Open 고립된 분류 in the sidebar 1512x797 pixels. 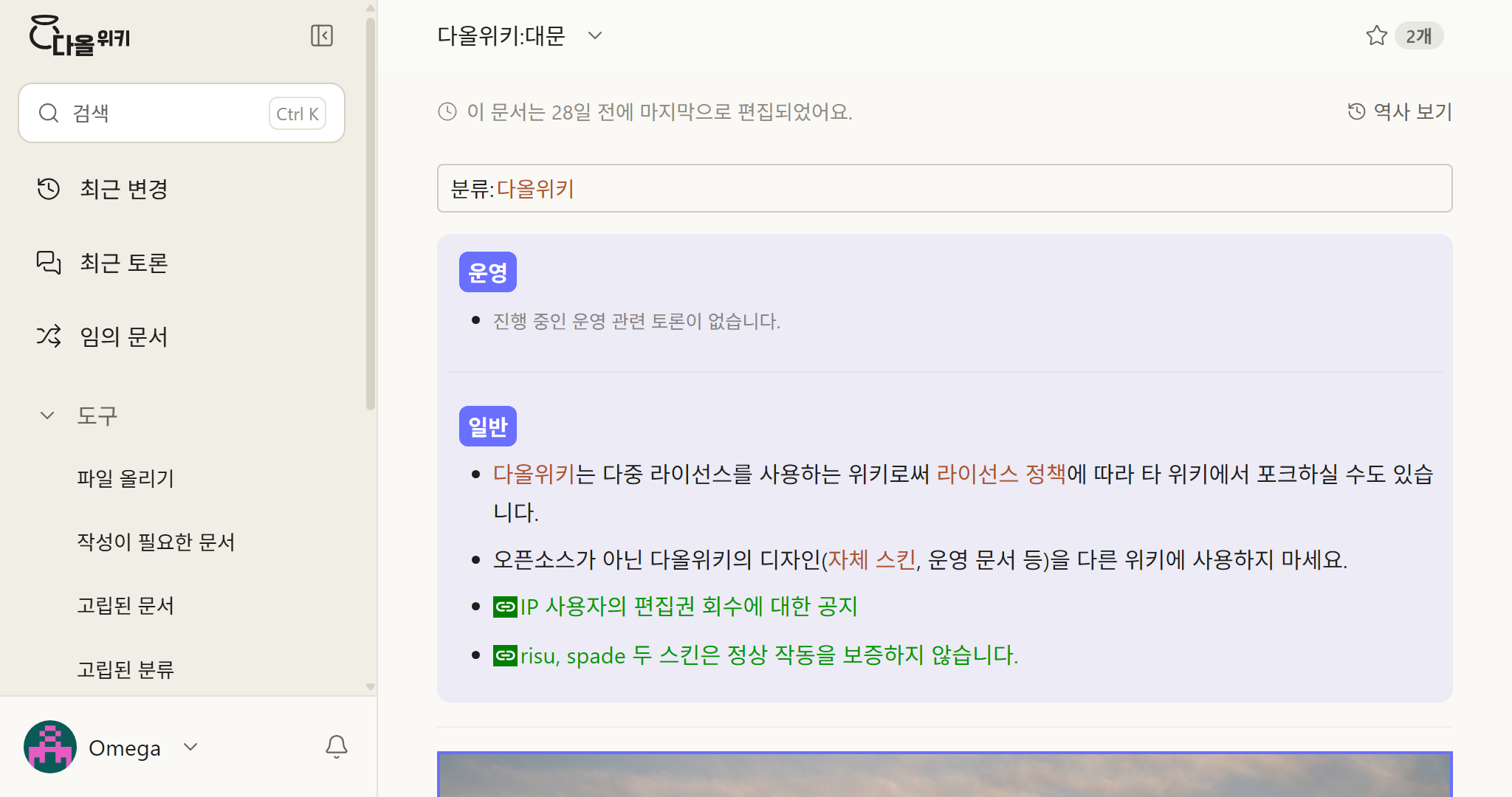coord(126,669)
